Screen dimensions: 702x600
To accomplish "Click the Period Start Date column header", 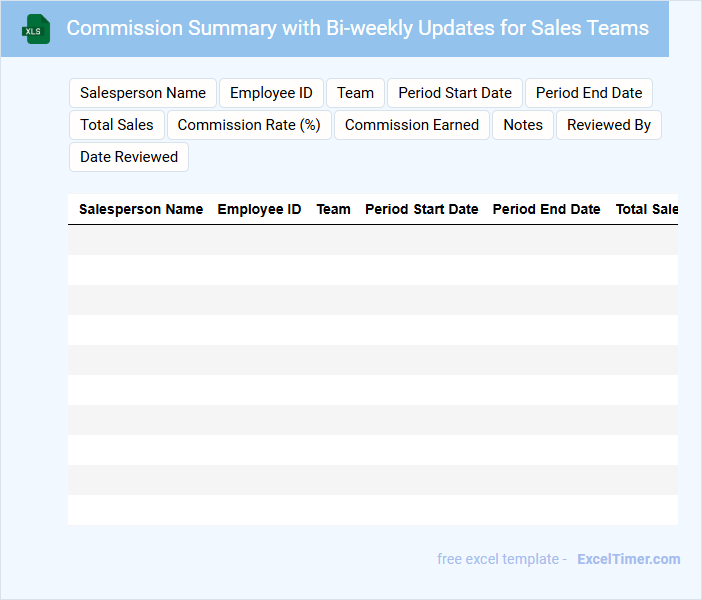I will pos(421,209).
